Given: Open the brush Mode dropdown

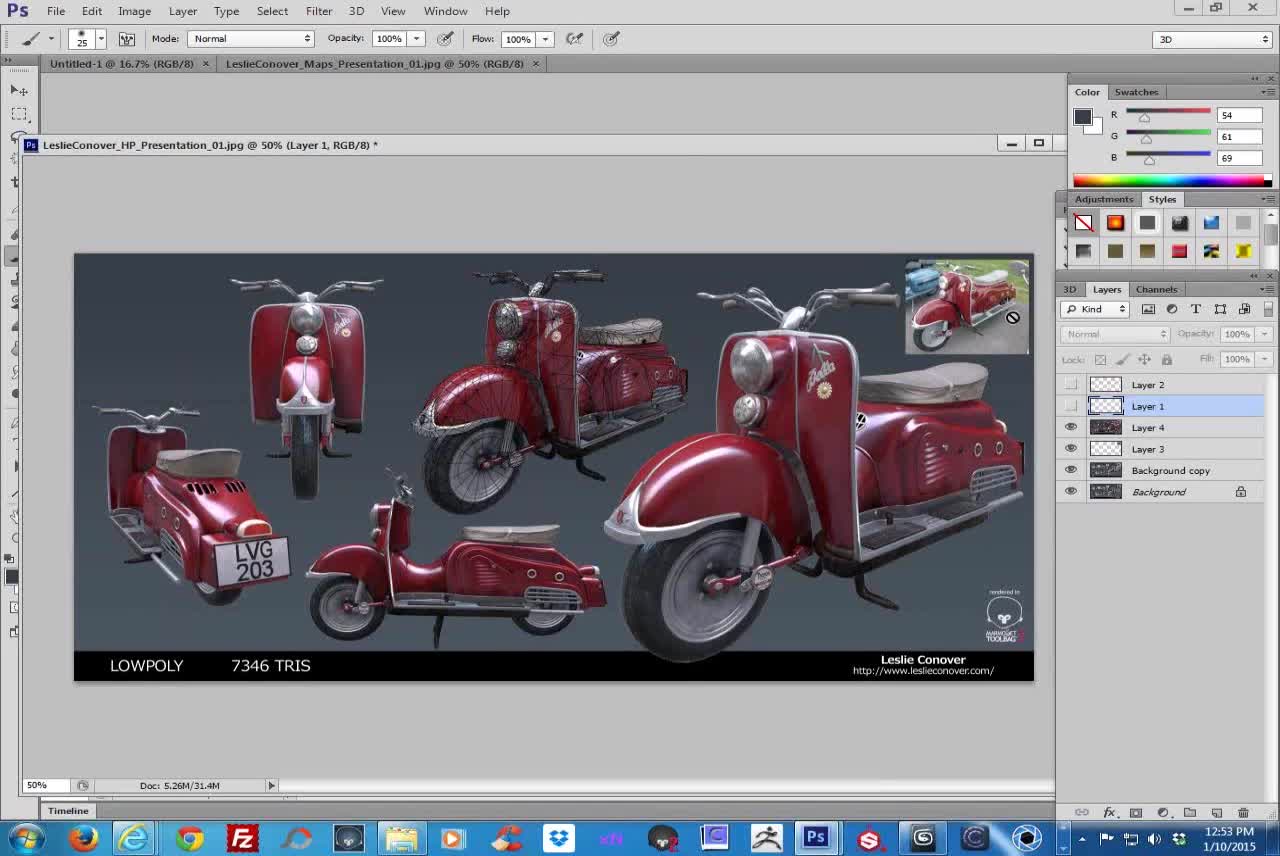Looking at the screenshot, I should pyautogui.click(x=251, y=39).
